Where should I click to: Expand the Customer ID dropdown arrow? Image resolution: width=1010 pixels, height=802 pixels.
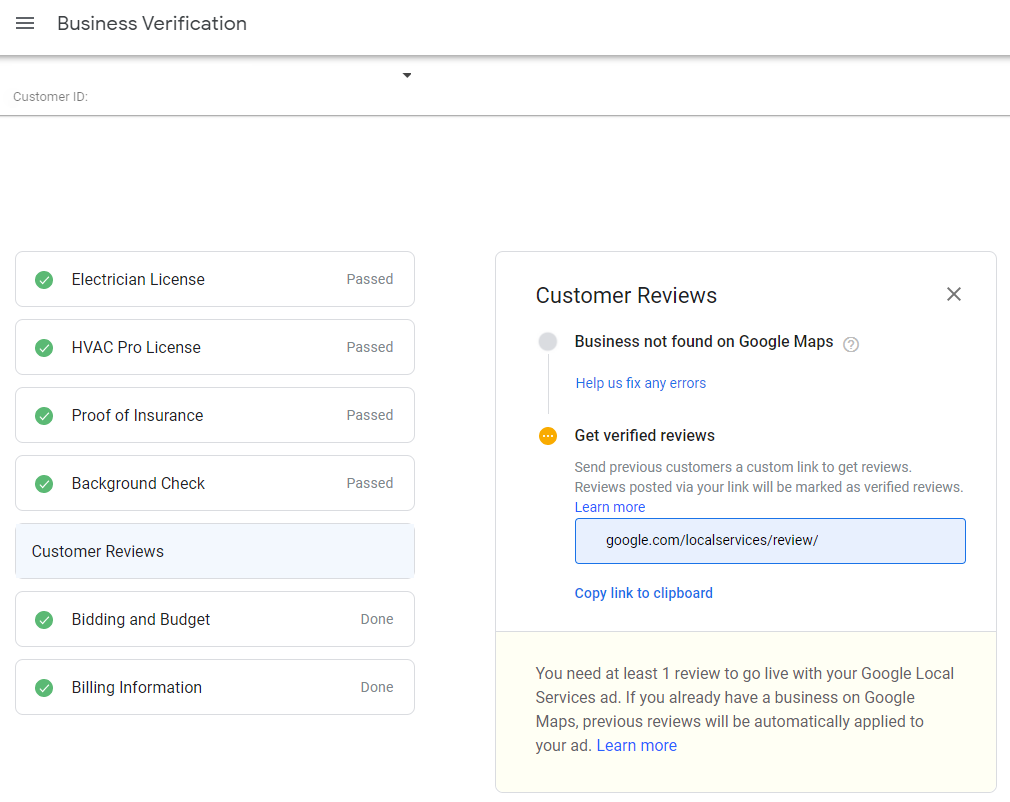point(407,76)
